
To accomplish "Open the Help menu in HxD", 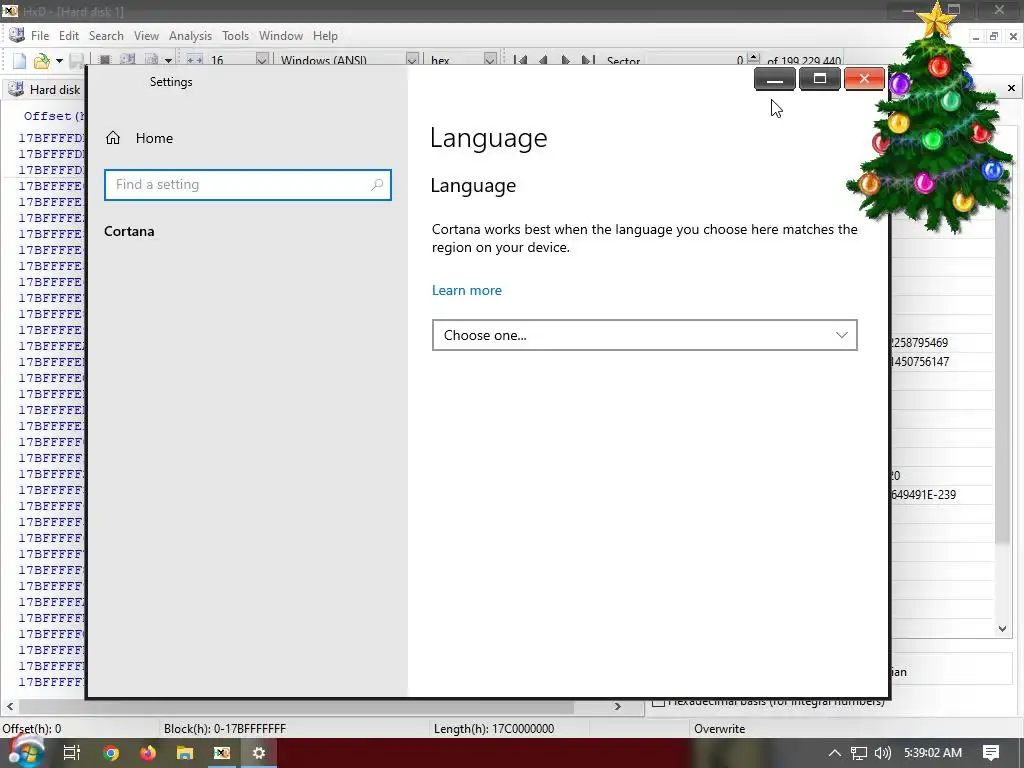I will click(x=325, y=36).
